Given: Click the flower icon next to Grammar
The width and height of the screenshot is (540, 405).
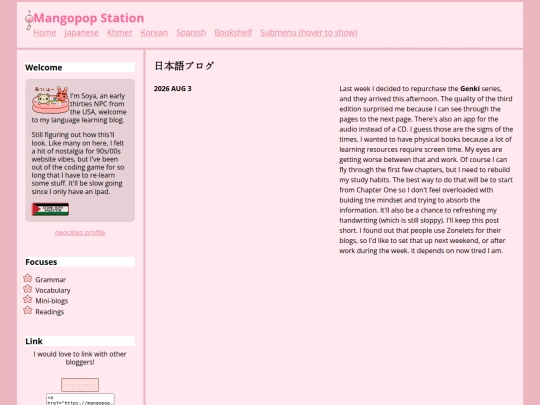Looking at the screenshot, I should point(28,278).
